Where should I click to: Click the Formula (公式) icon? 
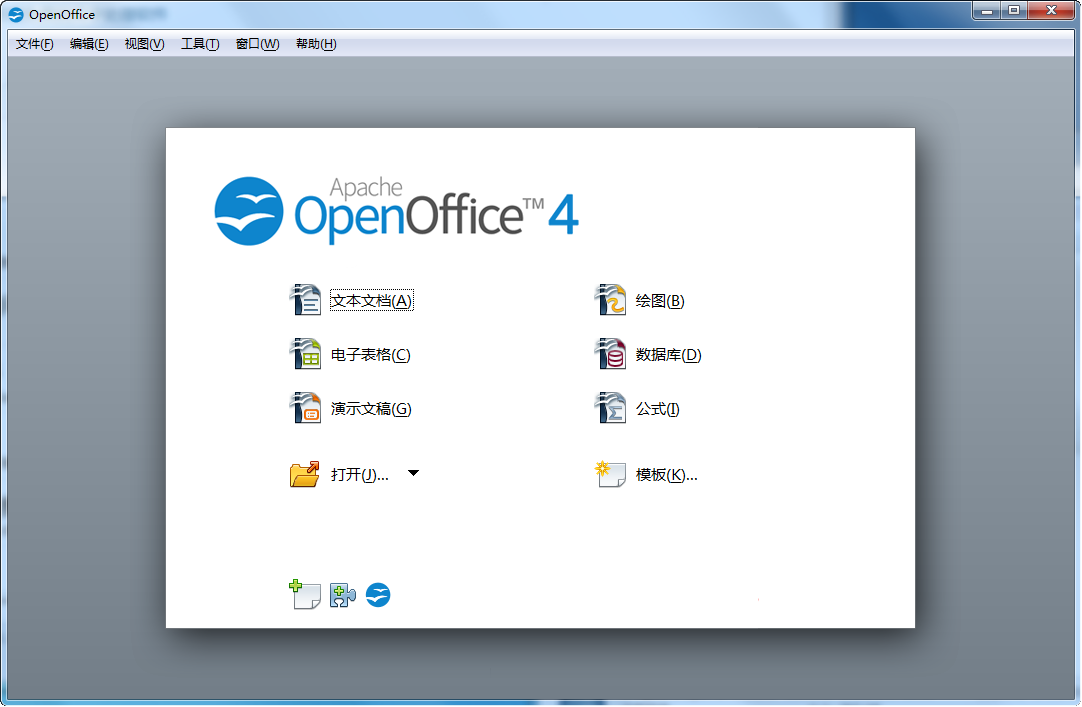pyautogui.click(x=610, y=408)
